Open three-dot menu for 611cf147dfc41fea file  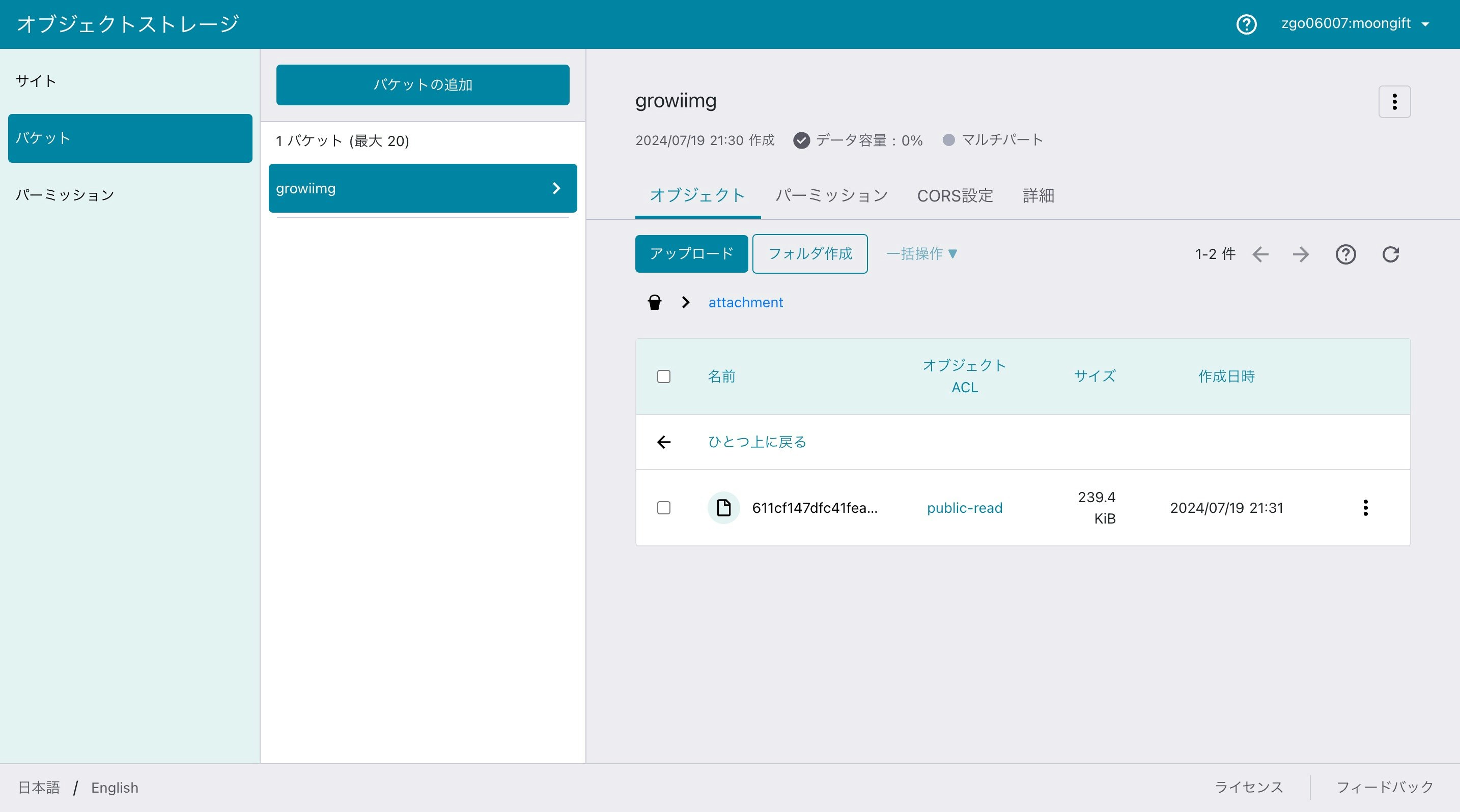pyautogui.click(x=1365, y=507)
